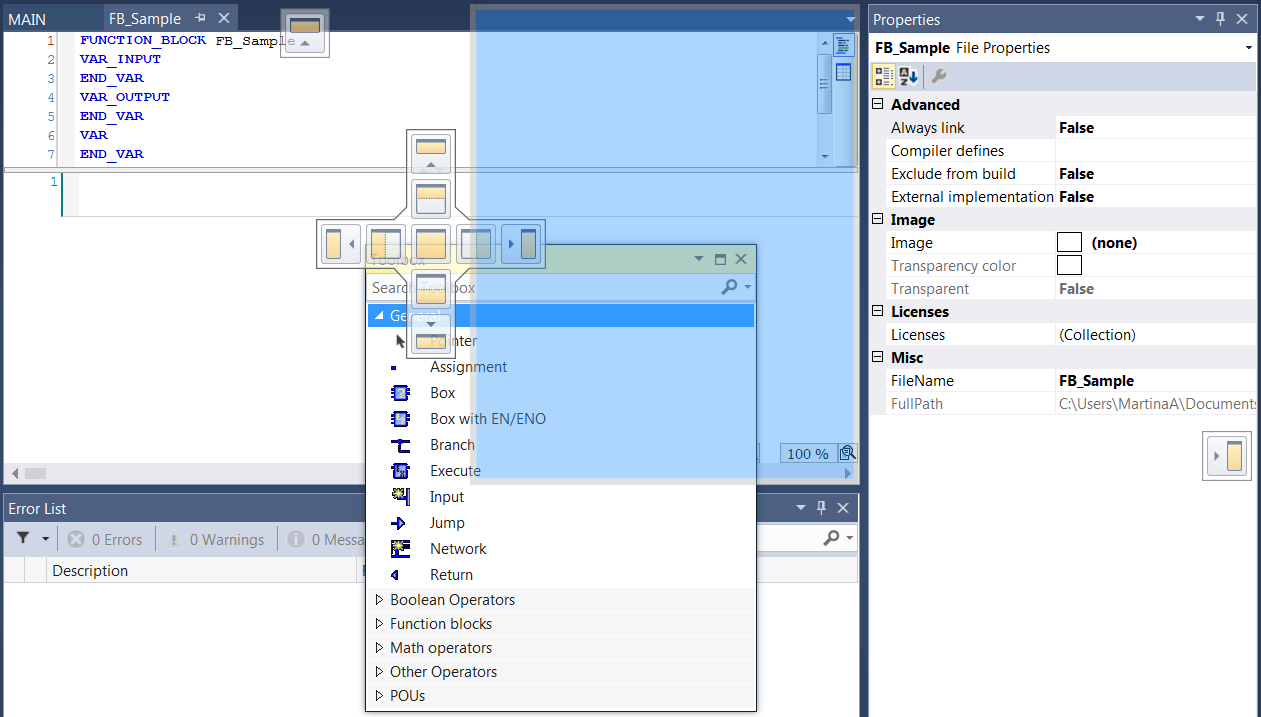
Task: Click the zoom icon beside 100 %
Action: [847, 453]
